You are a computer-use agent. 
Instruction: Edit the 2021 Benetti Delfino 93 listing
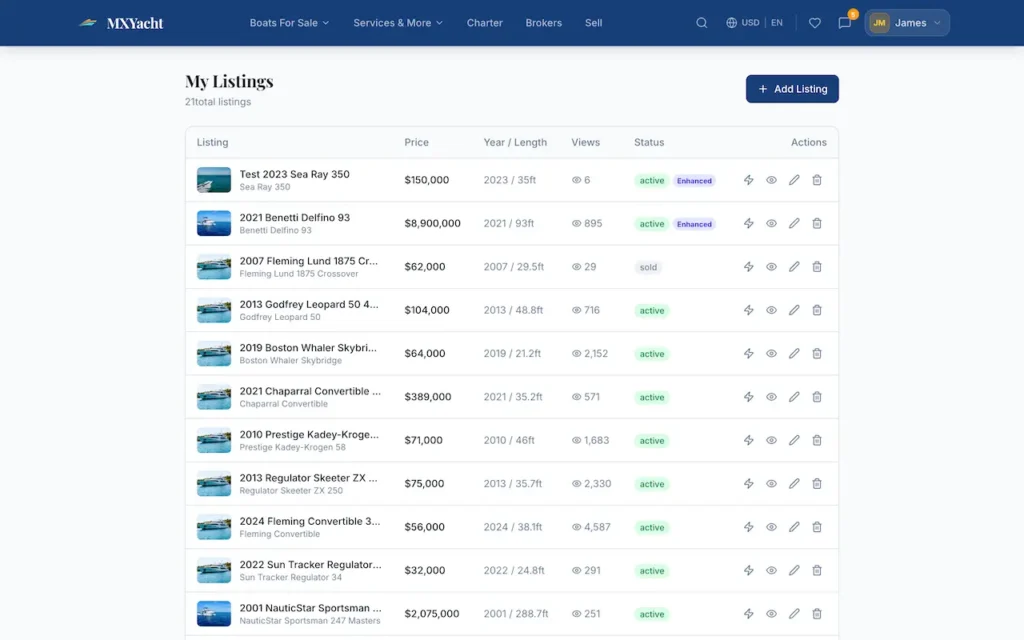point(794,223)
